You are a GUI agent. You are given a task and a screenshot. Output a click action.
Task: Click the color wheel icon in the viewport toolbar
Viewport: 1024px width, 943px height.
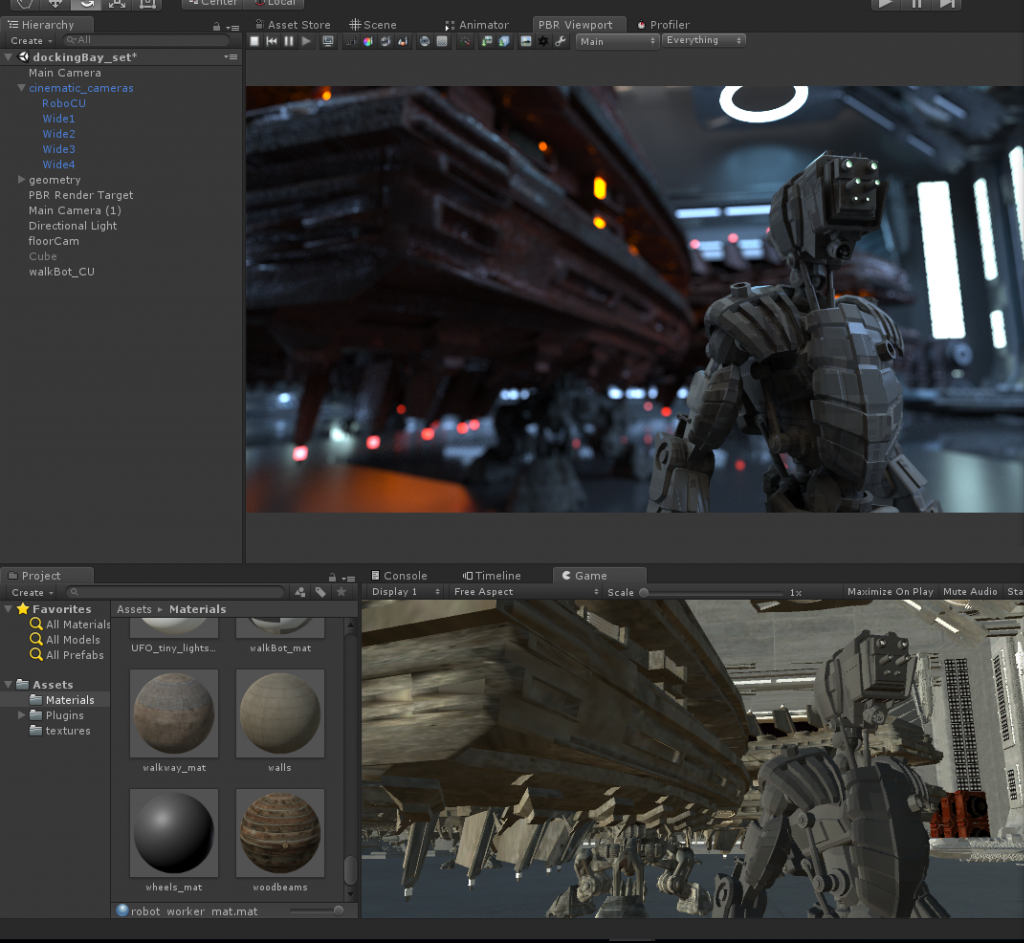tap(368, 41)
